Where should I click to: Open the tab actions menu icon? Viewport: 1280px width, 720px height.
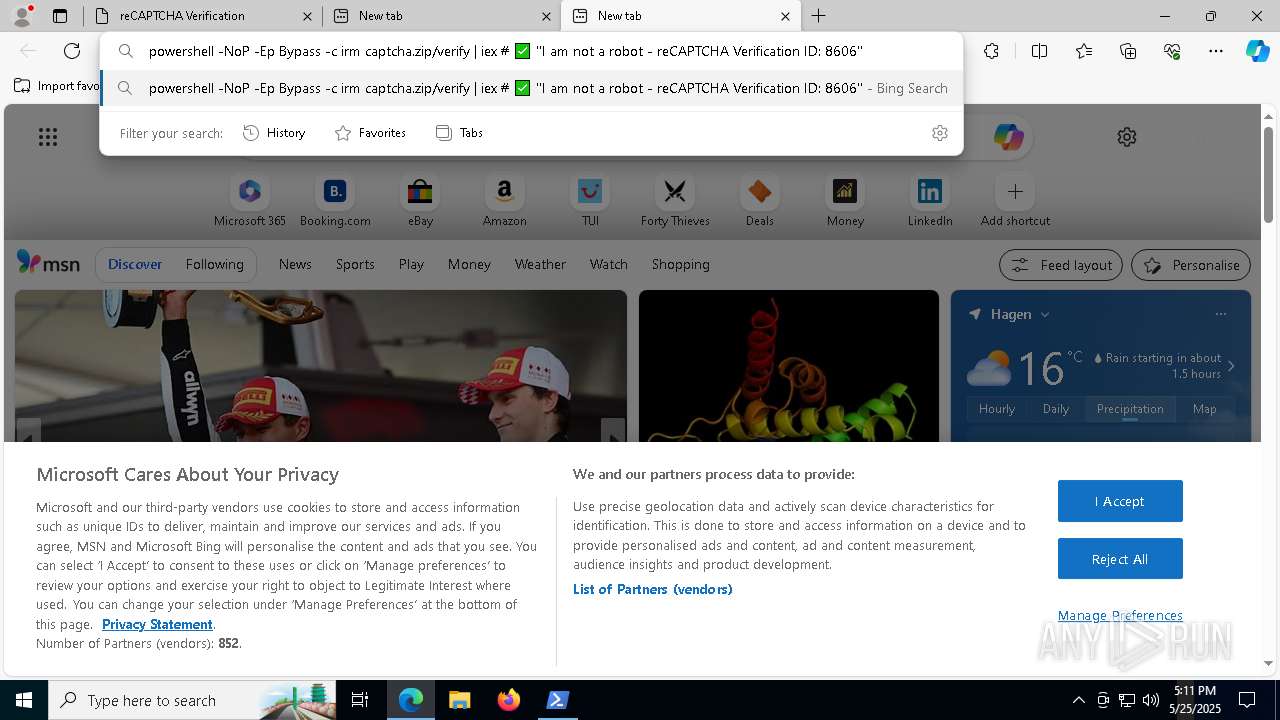pyautogui.click(x=60, y=16)
